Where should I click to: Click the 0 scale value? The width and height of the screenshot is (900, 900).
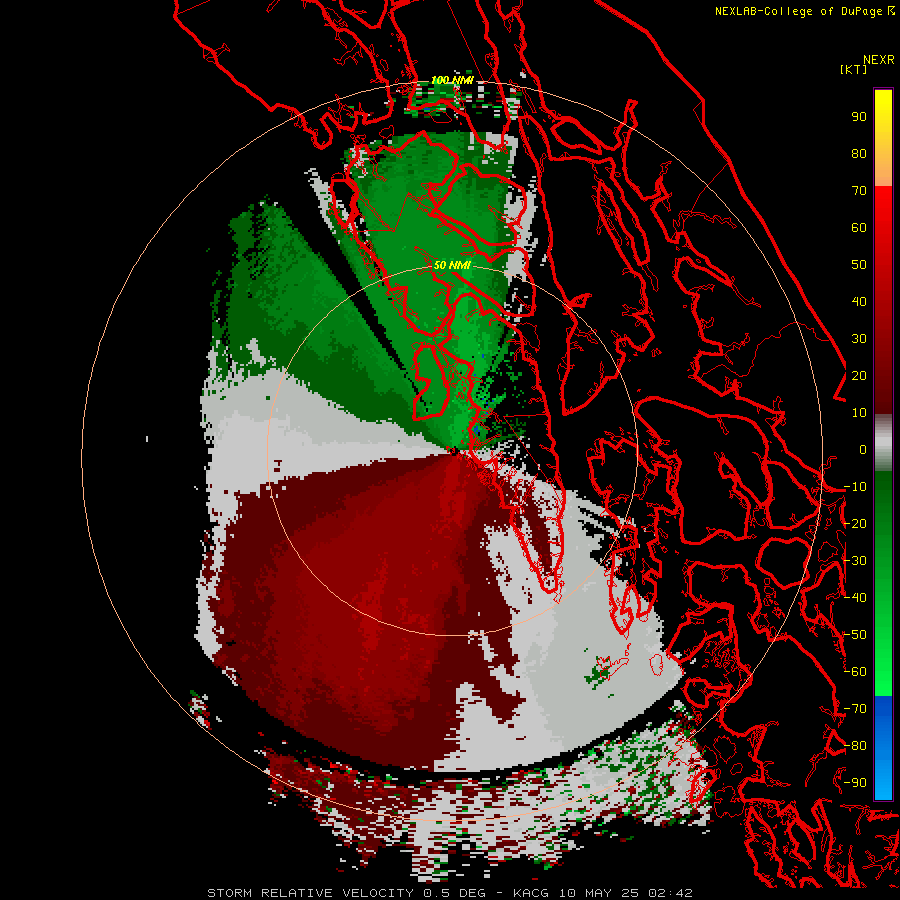(863, 450)
